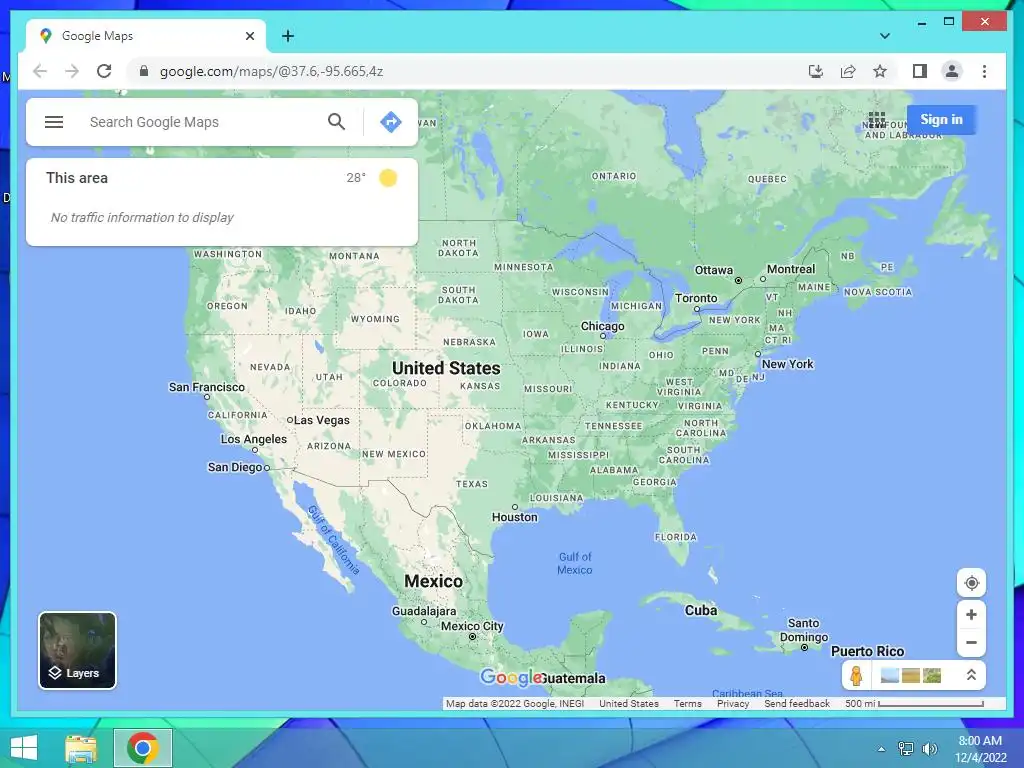Viewport: 1024px width, 768px height.
Task: Select the Google Maps tab
Action: (x=146, y=36)
